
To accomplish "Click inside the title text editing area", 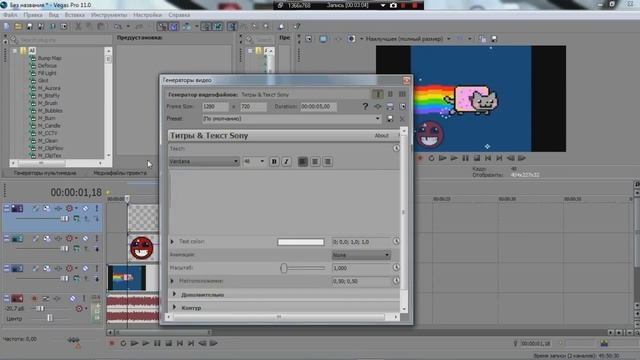I will [284, 202].
